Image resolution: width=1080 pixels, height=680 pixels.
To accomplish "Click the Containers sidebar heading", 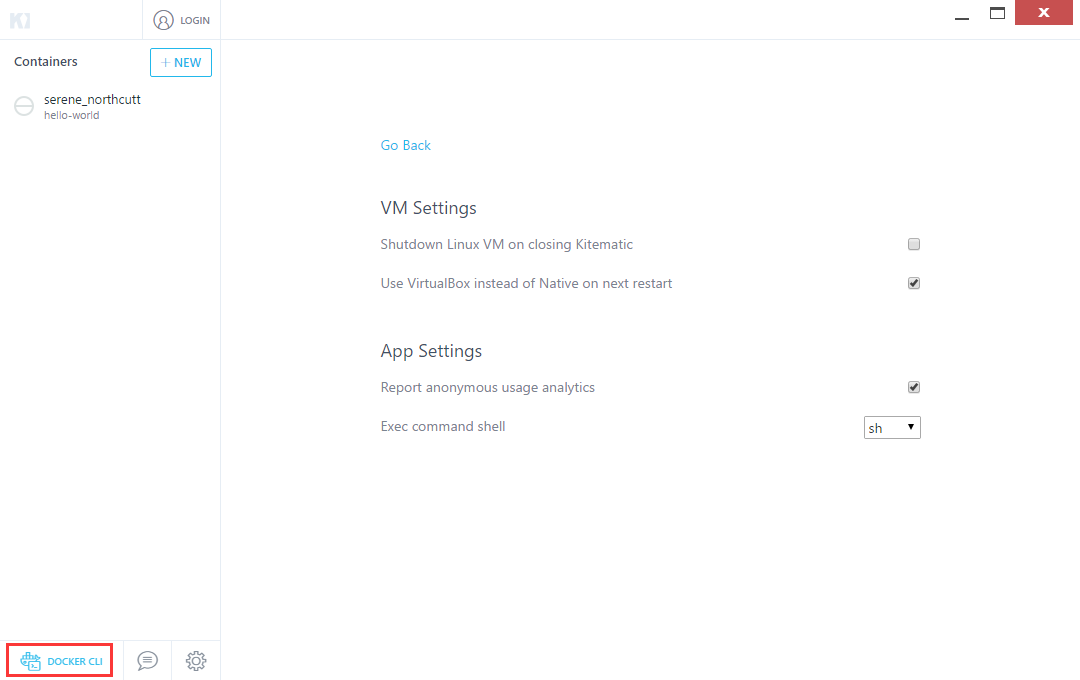I will coord(46,62).
